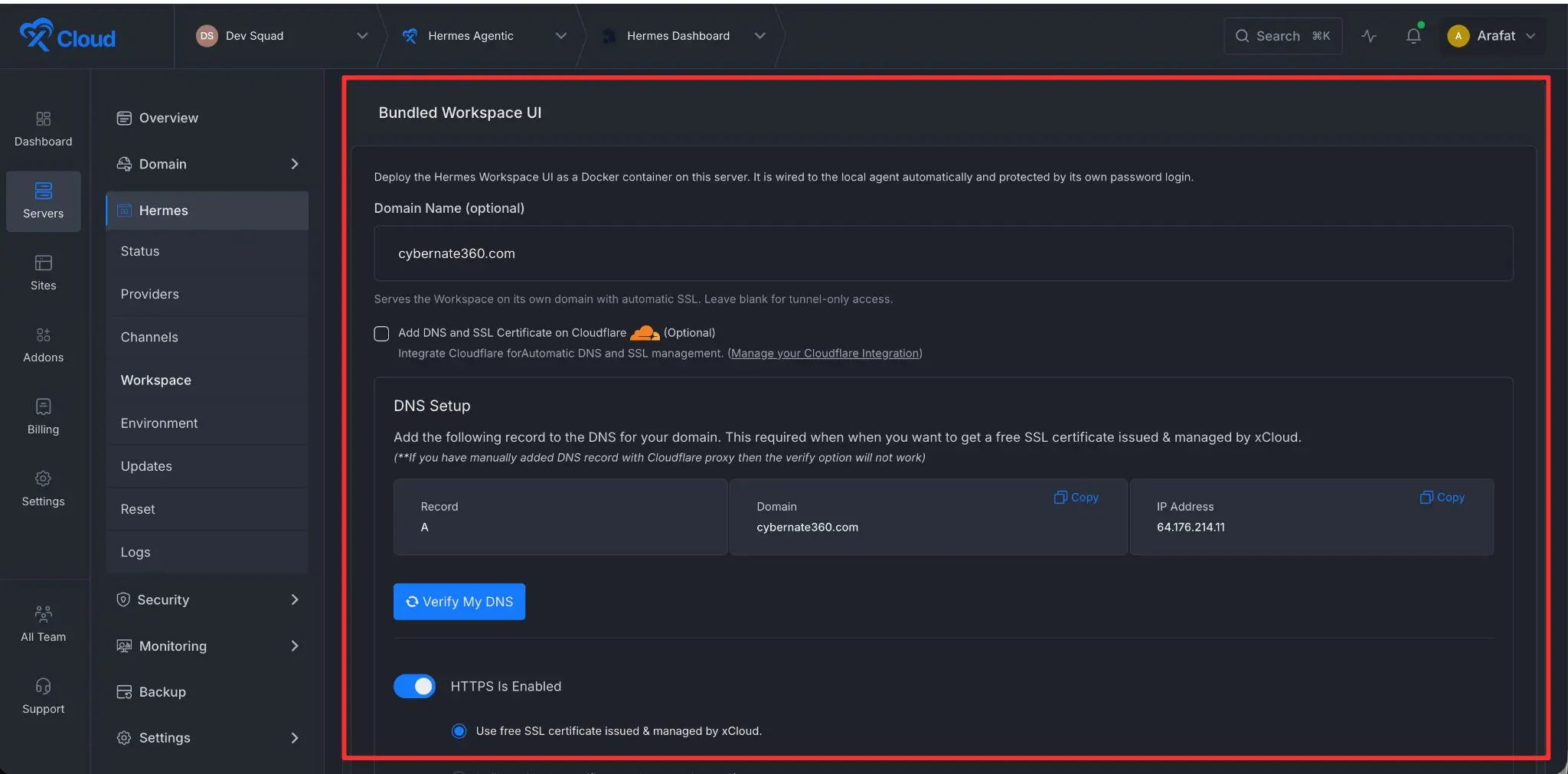The height and width of the screenshot is (774, 1568).
Task: Select free SSL certificate by xCloud radio
Action: 459,731
